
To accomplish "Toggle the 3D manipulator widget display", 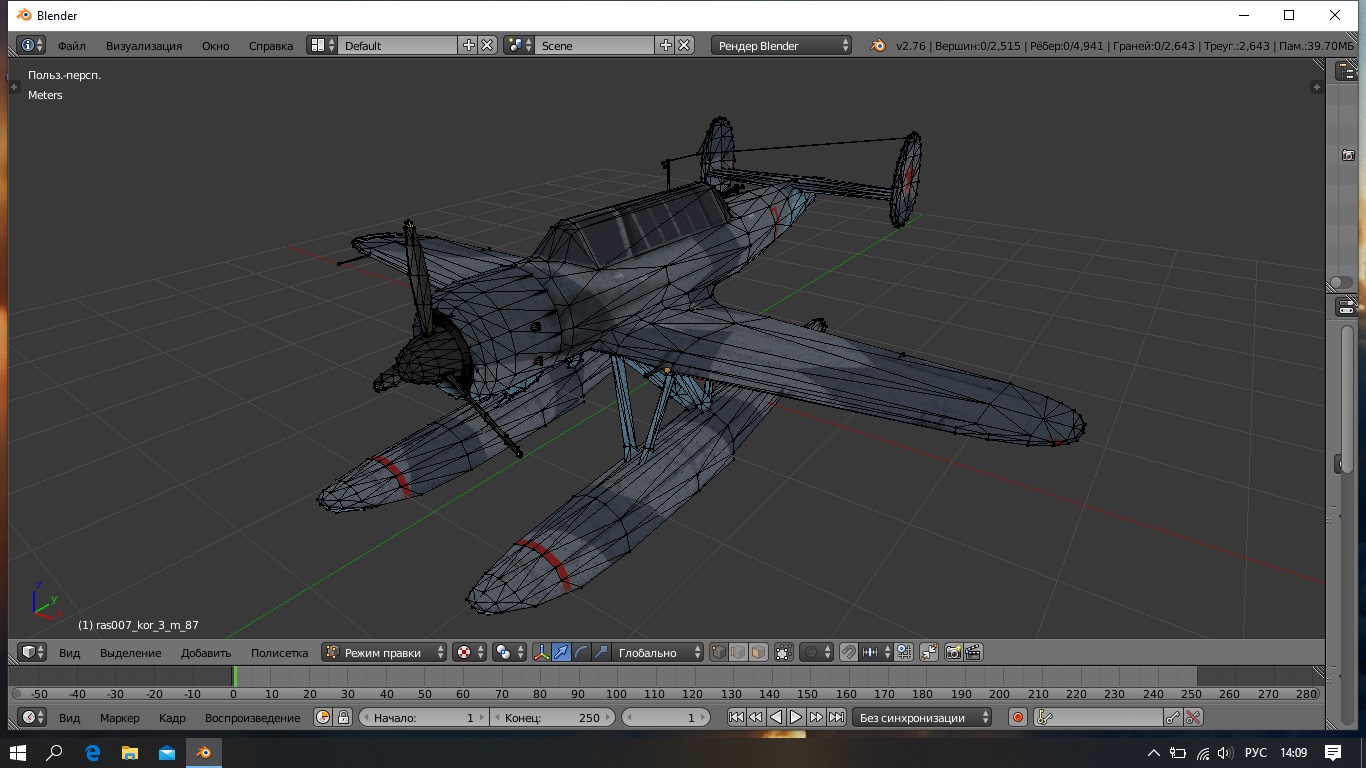I will 541,652.
